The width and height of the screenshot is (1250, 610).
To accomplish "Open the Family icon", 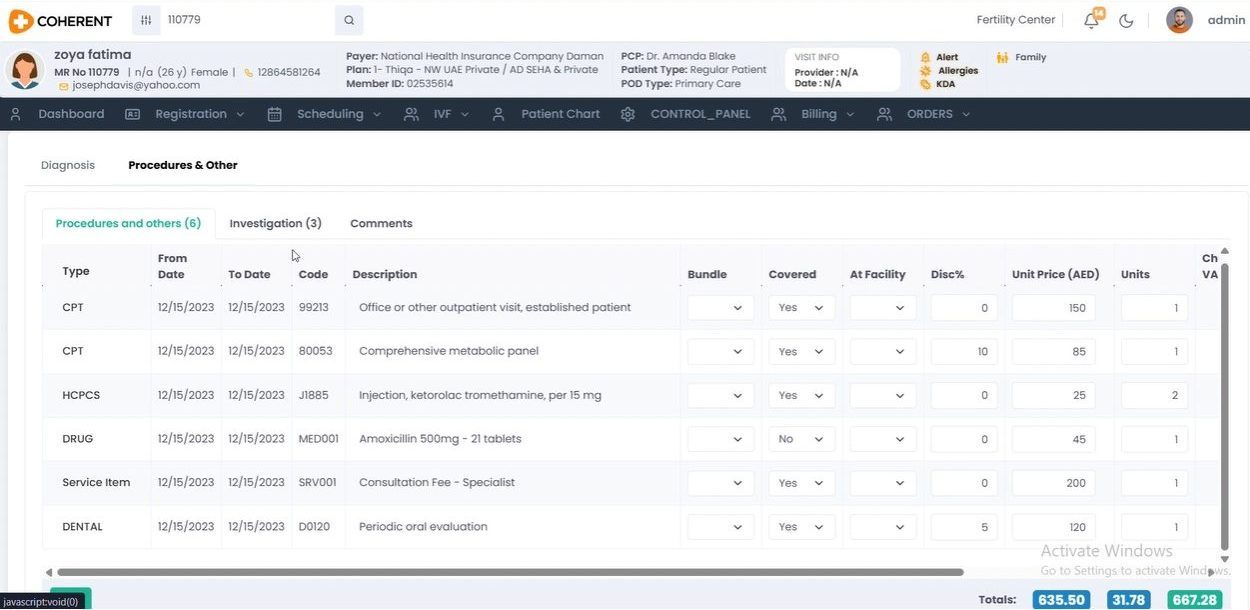I will (1003, 58).
